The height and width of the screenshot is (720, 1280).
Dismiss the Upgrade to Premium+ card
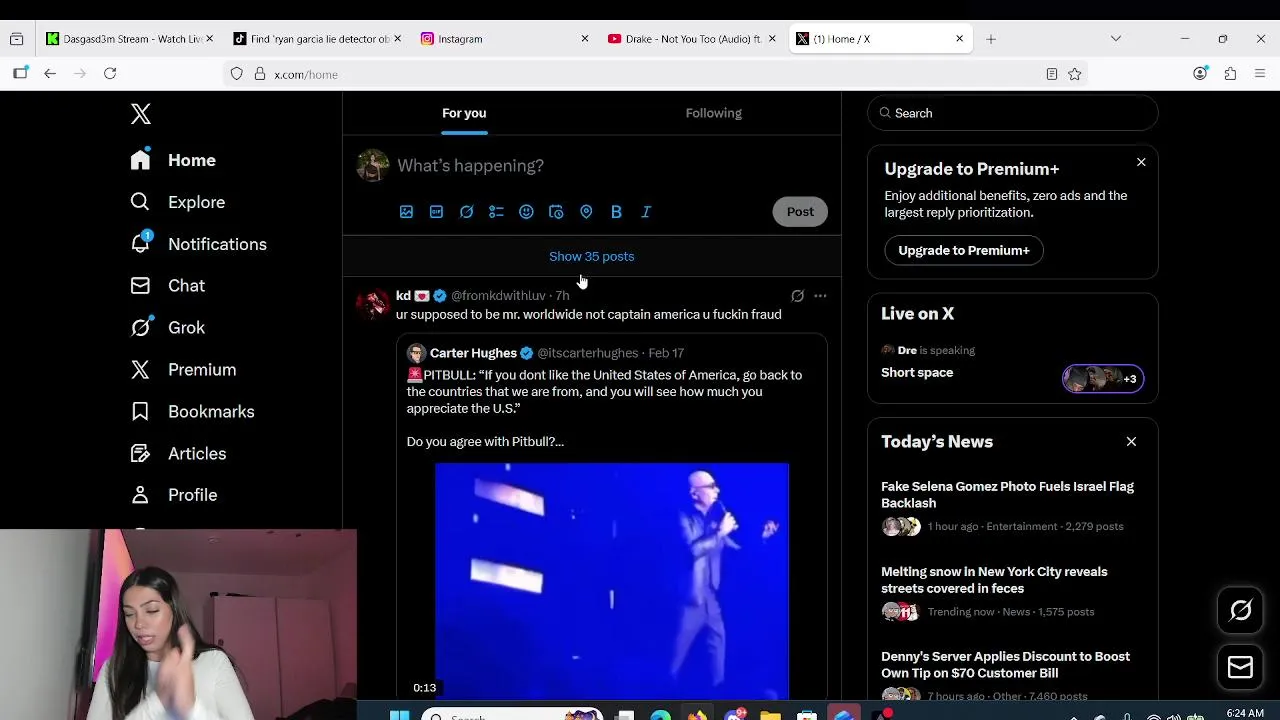pyautogui.click(x=1141, y=162)
